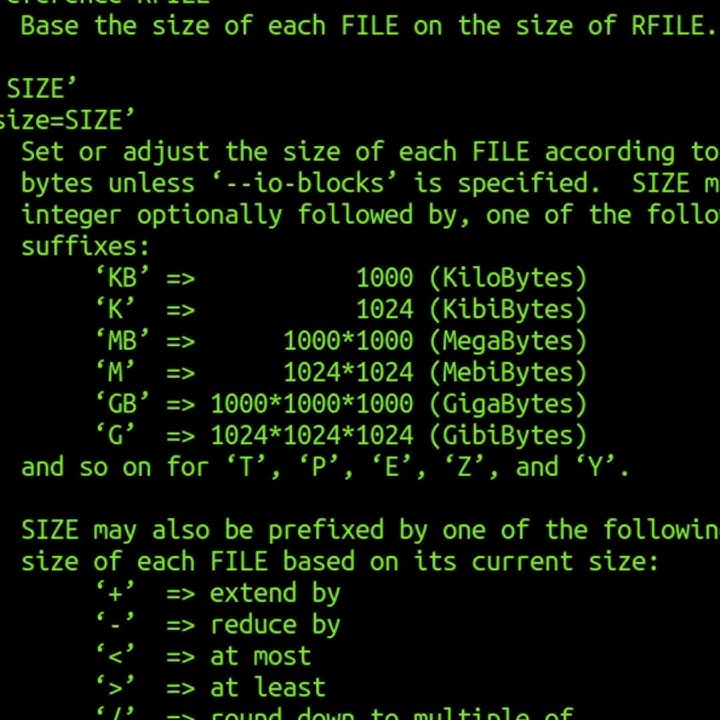
Task: Click '1000*1000*1000' expression
Action: [x=312, y=404]
